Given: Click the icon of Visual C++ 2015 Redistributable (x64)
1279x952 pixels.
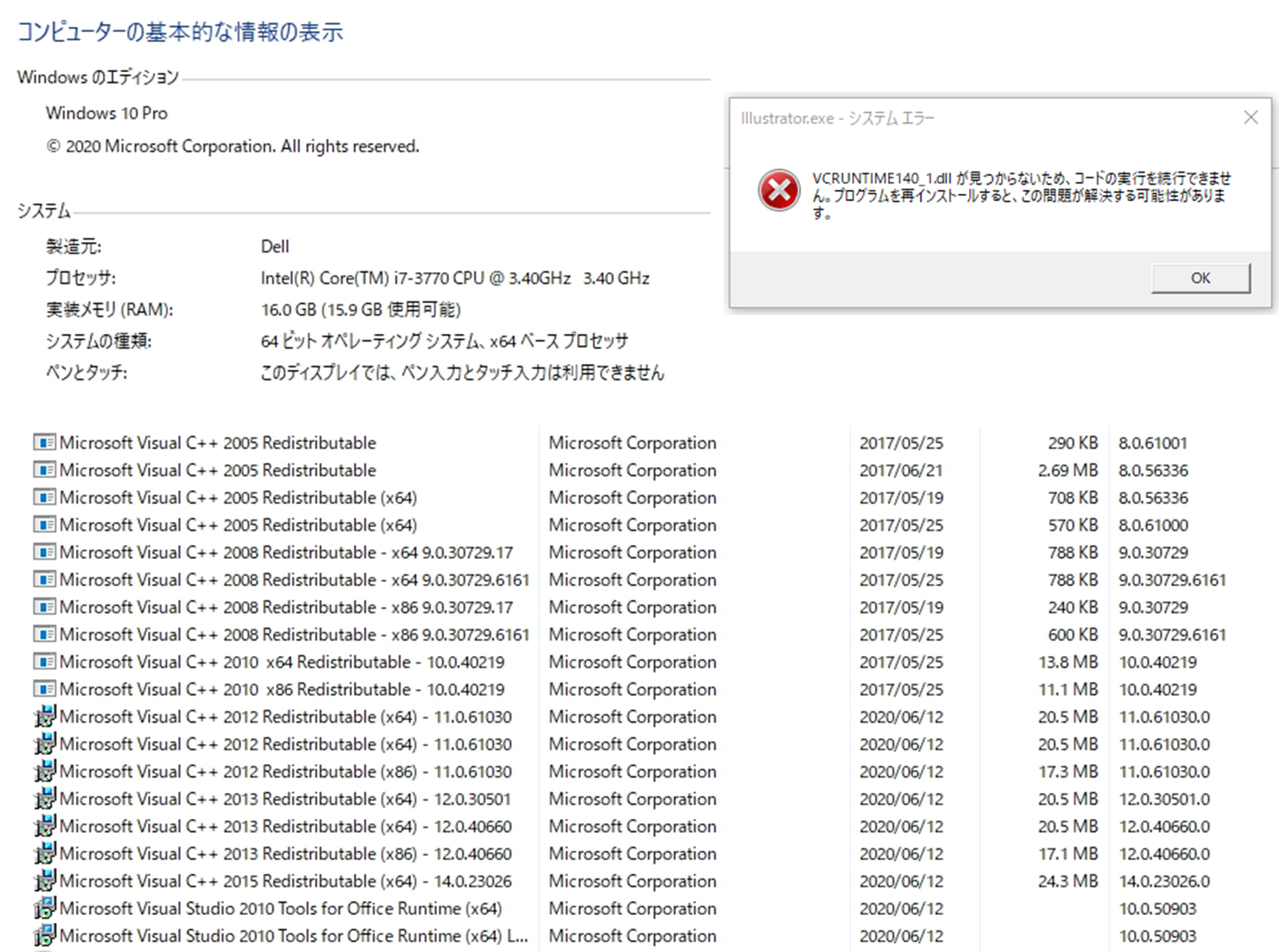Looking at the screenshot, I should [x=45, y=881].
